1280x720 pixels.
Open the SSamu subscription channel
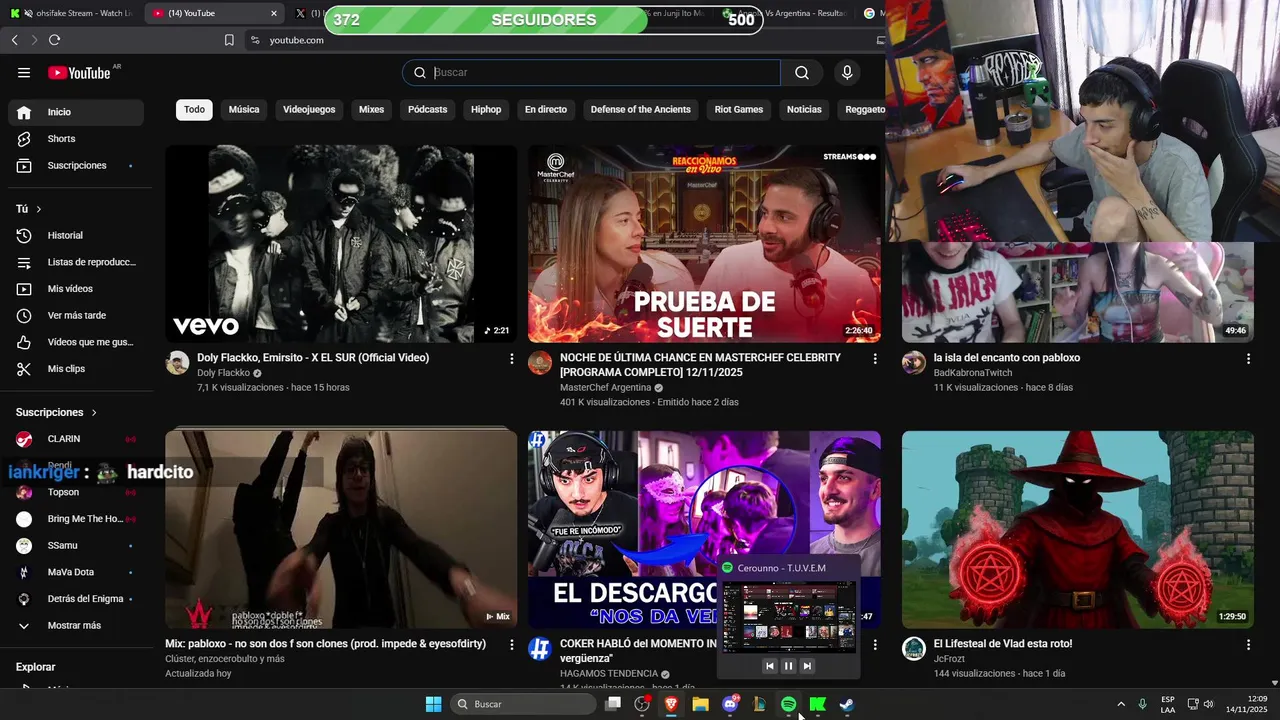coord(76,545)
